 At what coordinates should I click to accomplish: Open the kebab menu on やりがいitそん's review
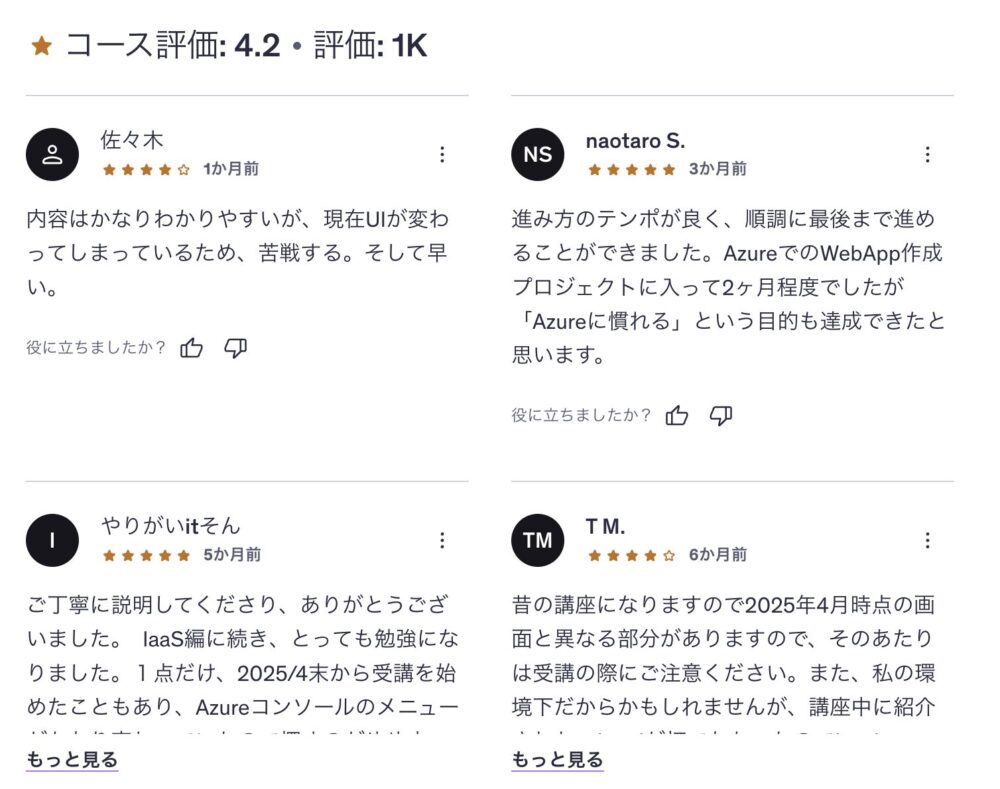tap(442, 540)
